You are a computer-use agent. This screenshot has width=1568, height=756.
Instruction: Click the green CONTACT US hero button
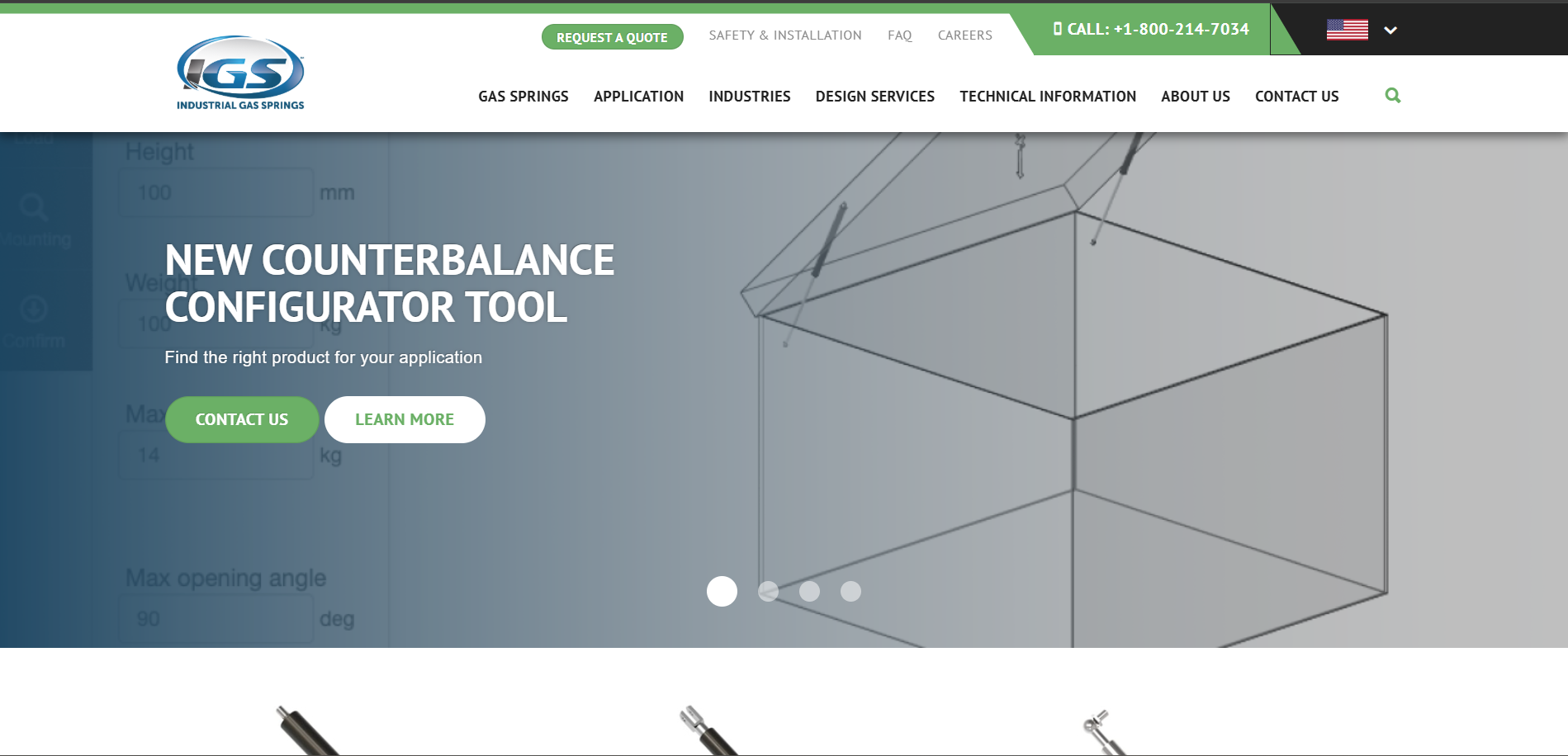pos(242,419)
